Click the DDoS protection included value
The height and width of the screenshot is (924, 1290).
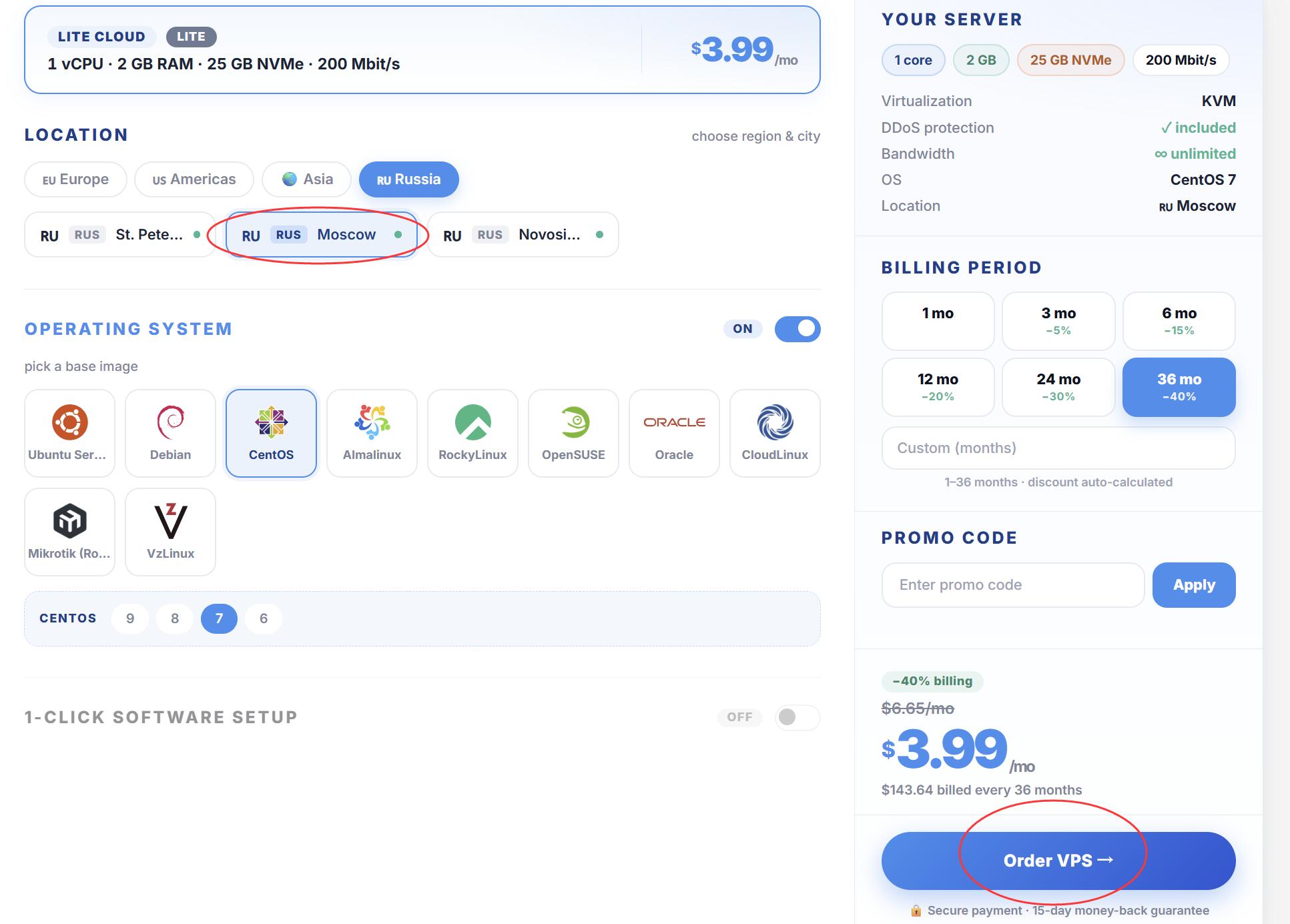(1198, 127)
